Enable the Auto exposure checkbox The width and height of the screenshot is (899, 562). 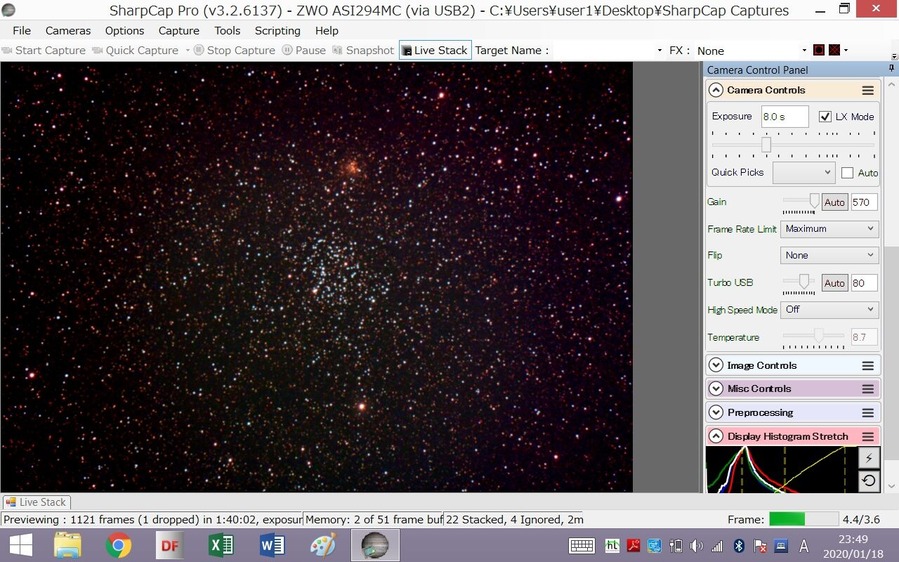(847, 173)
